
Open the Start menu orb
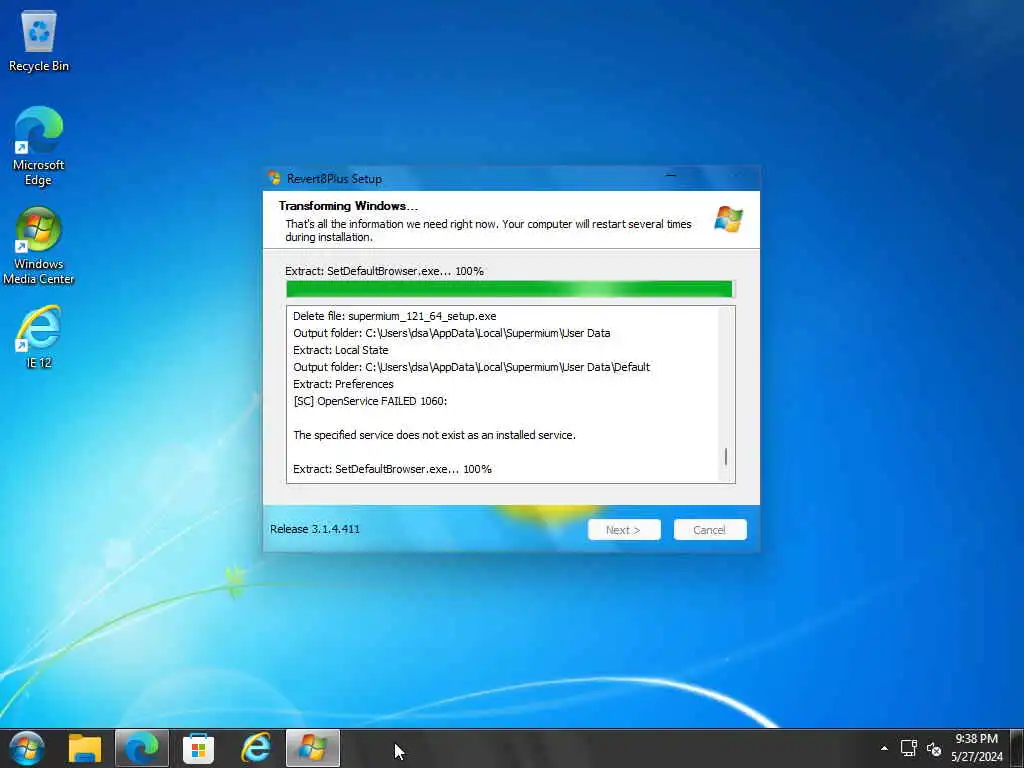tap(27, 748)
